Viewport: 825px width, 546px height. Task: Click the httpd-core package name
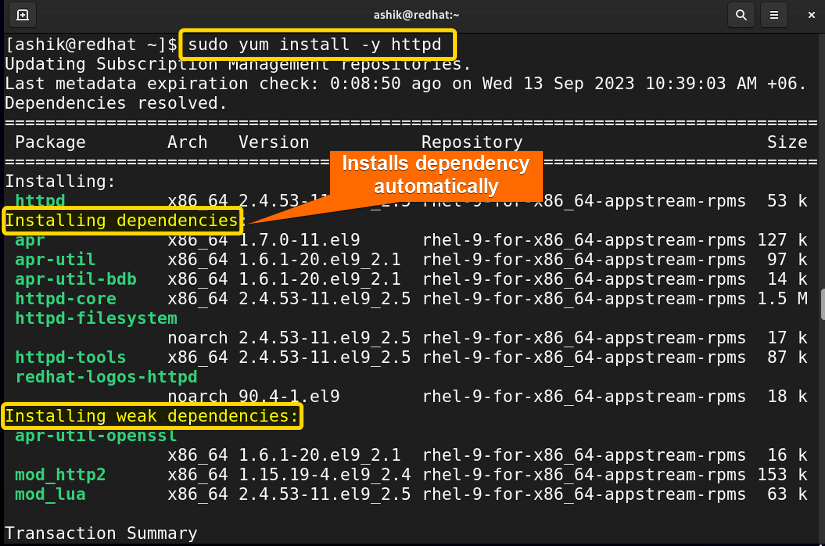pyautogui.click(x=65, y=299)
